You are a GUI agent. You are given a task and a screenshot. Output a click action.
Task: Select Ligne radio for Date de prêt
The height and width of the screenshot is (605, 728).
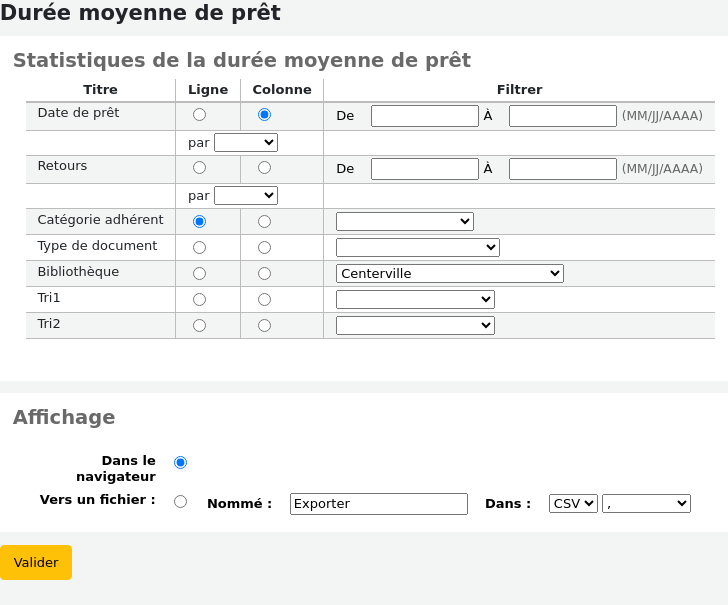(200, 115)
